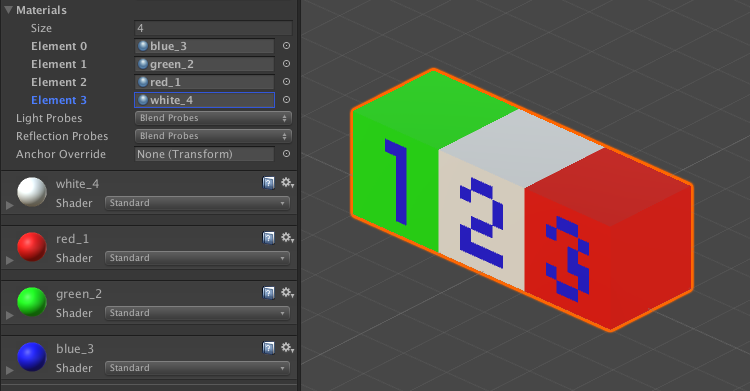The image size is (750, 391).
Task: Click the green_2 material name header
Action: click(78, 294)
